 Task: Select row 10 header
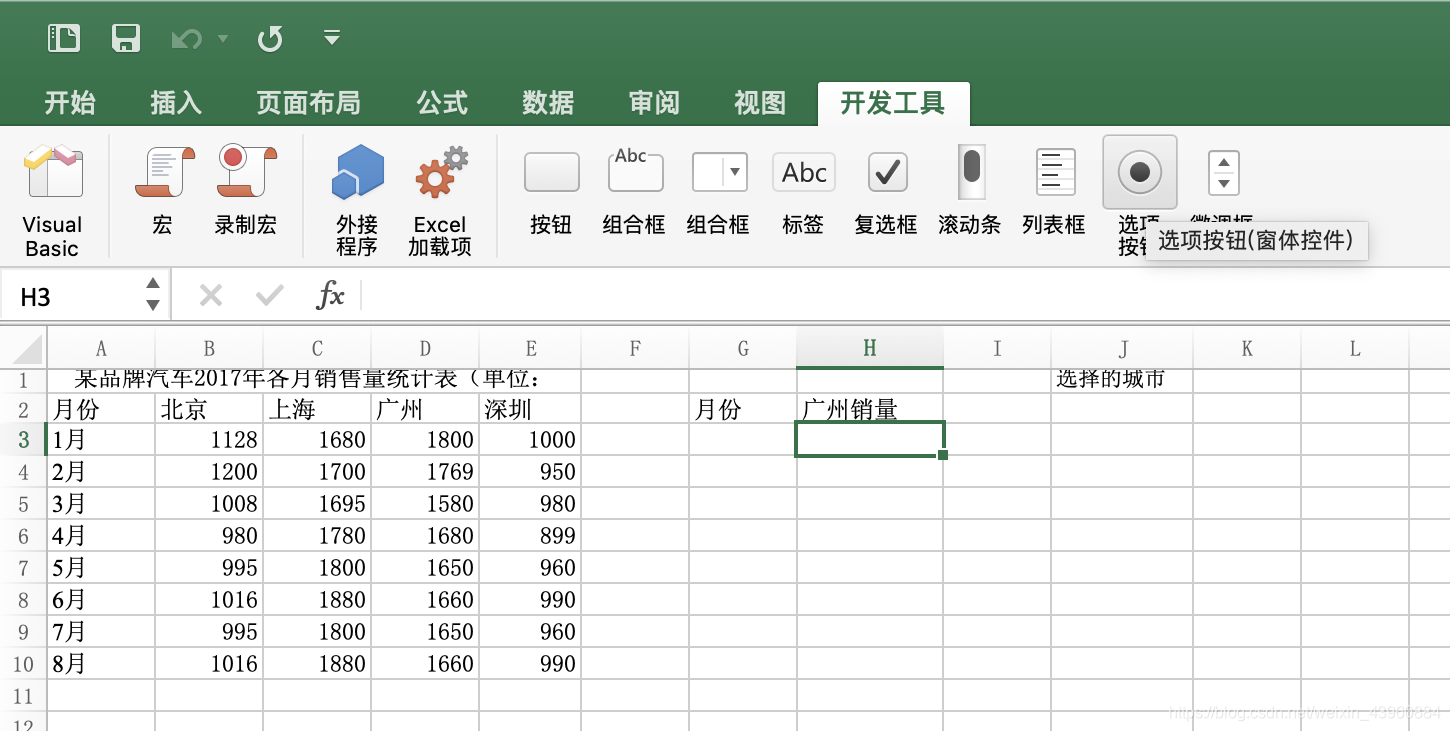tap(23, 664)
